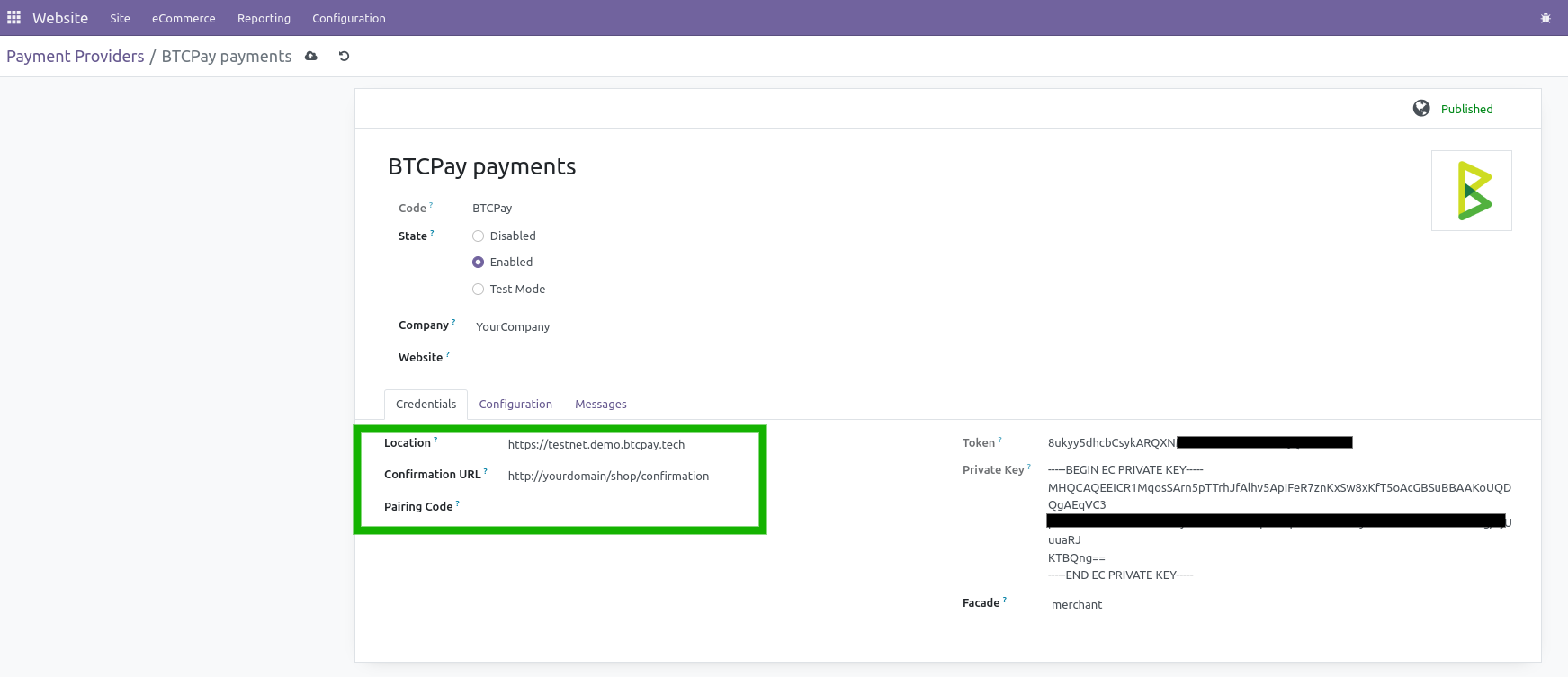Open the eCommerce menu

pyautogui.click(x=184, y=18)
